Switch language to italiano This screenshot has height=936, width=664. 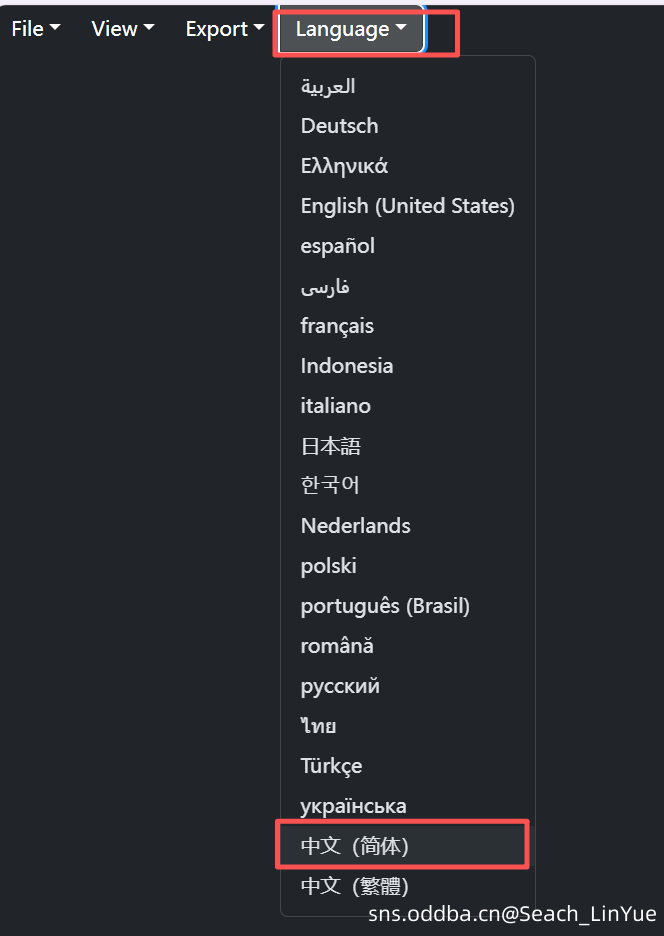click(335, 406)
